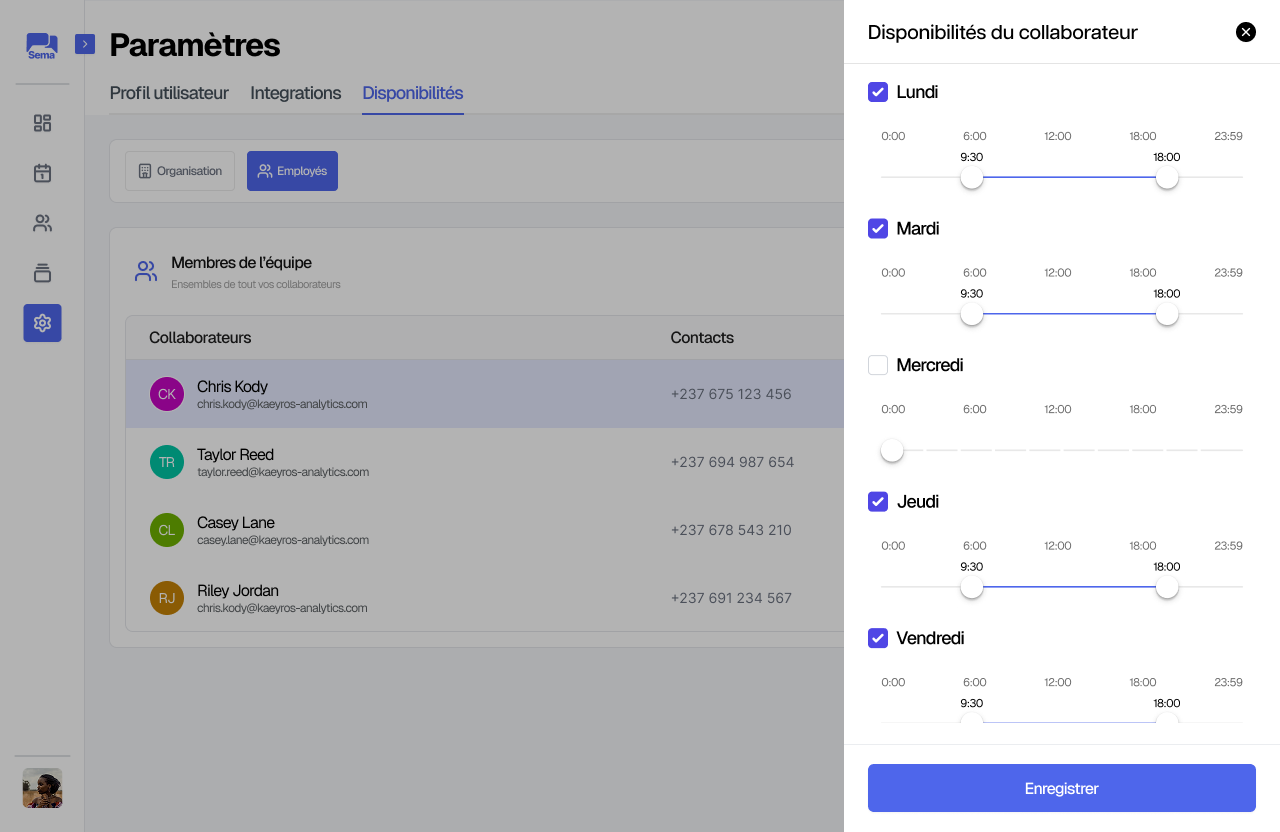The width and height of the screenshot is (1280, 832).
Task: Click the Lundi 9:30 start slider handle
Action: pos(971,178)
